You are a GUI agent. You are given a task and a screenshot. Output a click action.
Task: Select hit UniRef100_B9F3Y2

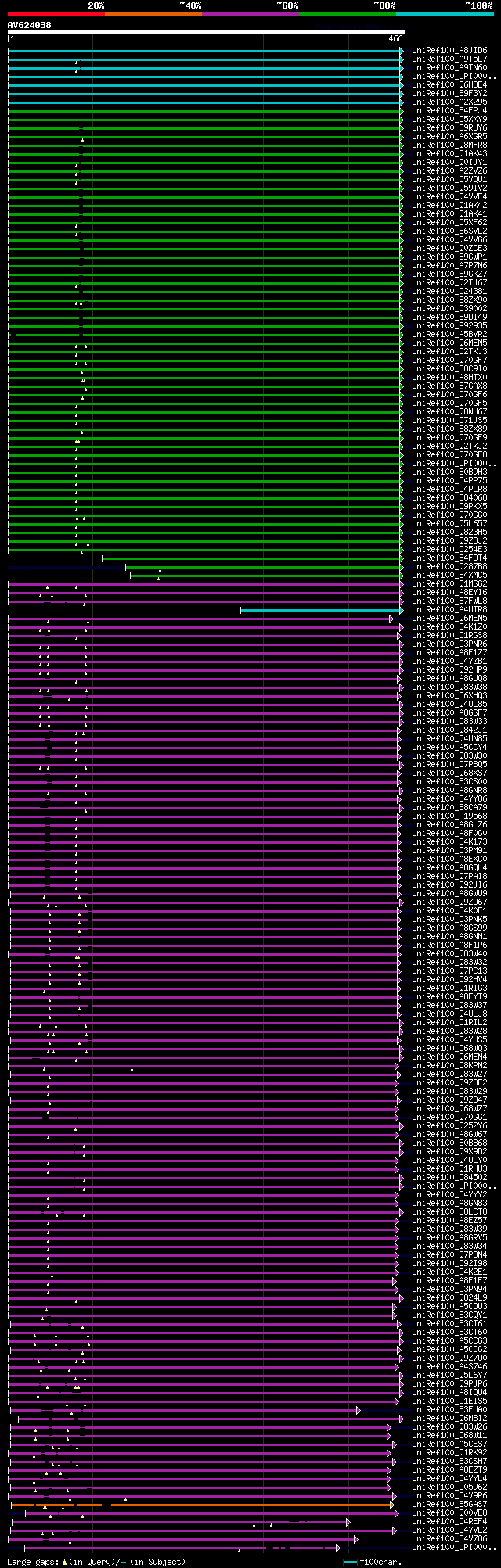[449, 93]
